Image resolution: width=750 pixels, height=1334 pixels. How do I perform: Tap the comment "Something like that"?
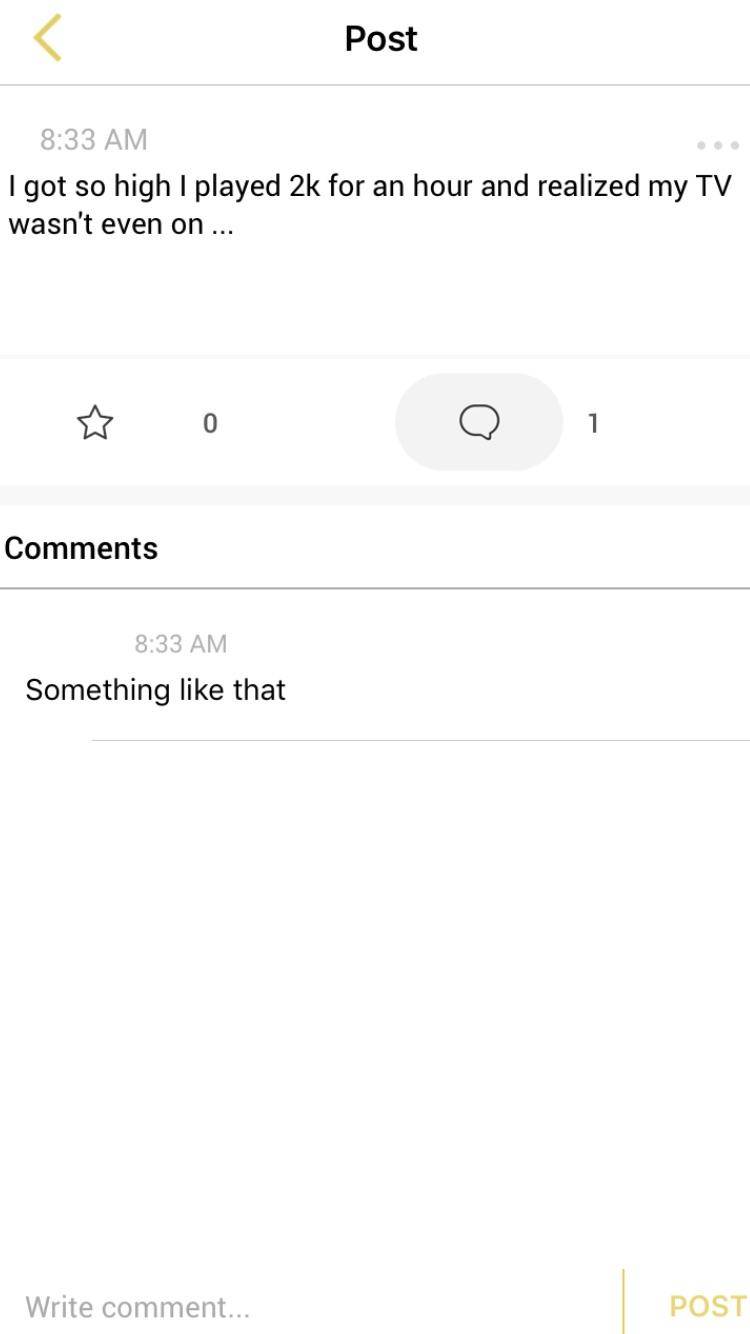(x=156, y=689)
